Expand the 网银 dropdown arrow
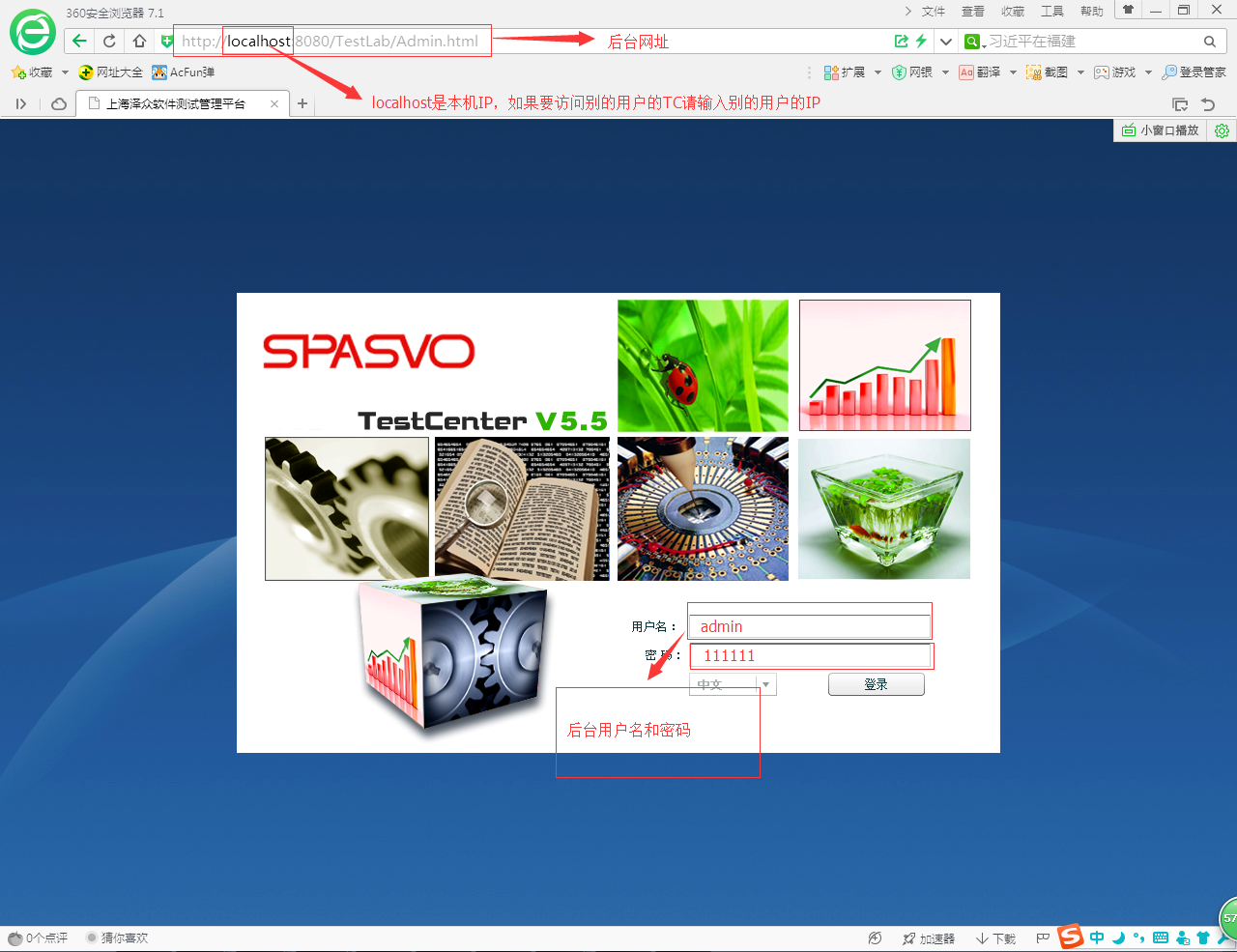The height and width of the screenshot is (952, 1237). pos(945,72)
